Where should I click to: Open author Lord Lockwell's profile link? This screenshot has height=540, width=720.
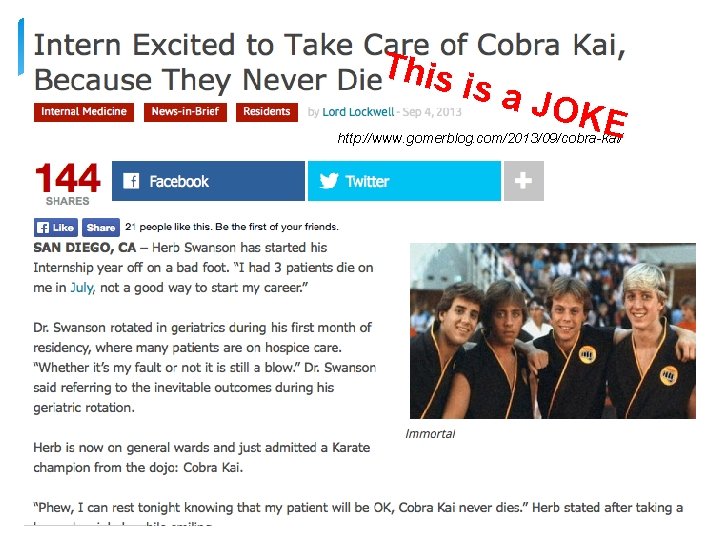pos(357,112)
